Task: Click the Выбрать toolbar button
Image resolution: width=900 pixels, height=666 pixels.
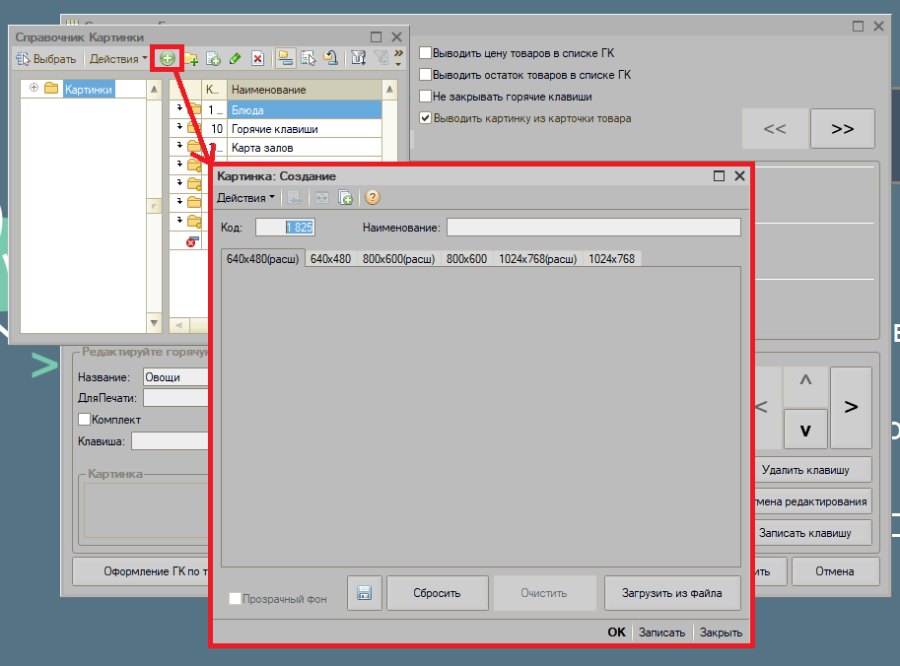Action: click(46, 59)
